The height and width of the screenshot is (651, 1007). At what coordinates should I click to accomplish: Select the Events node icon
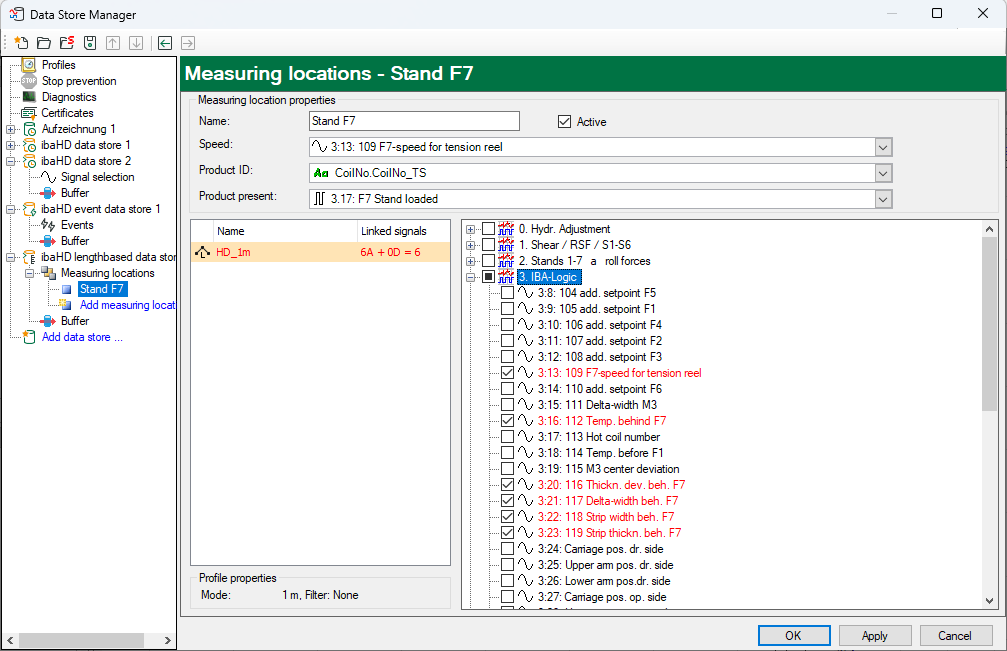[48, 225]
